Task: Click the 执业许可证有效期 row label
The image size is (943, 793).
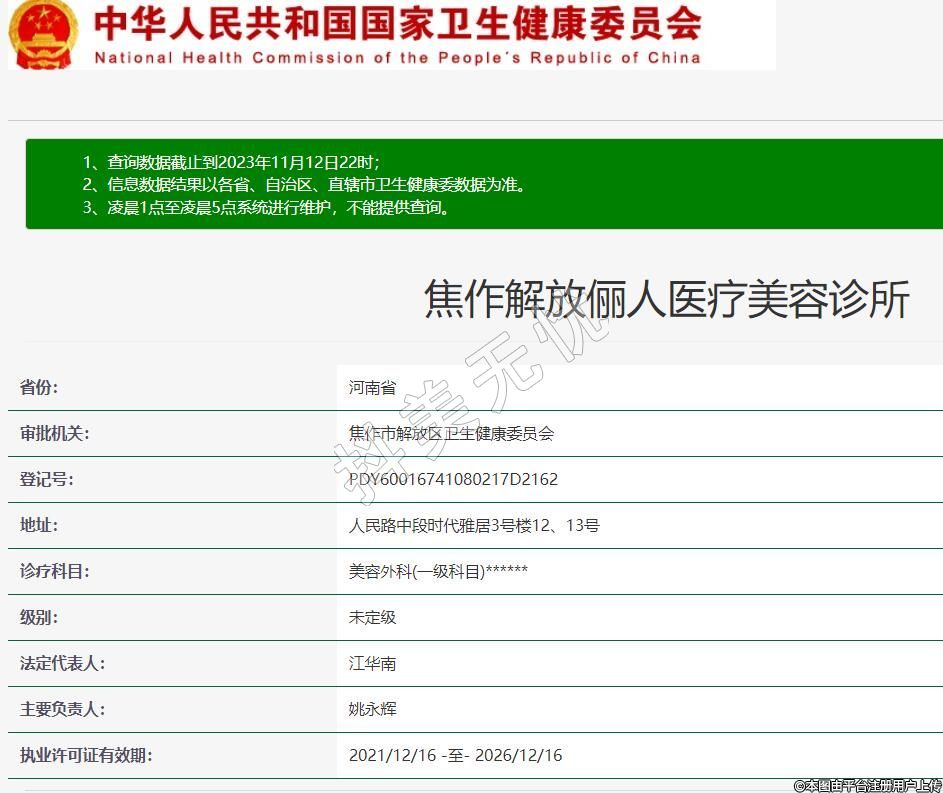Action: pyautogui.click(x=86, y=756)
